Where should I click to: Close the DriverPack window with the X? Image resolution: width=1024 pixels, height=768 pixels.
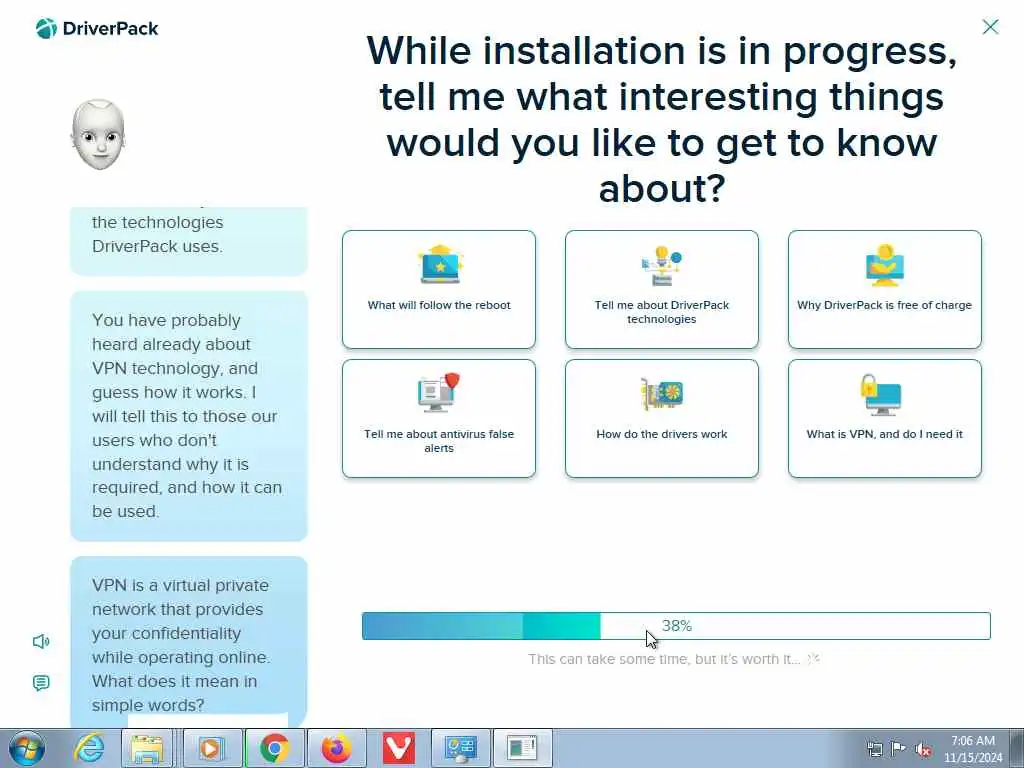click(990, 27)
